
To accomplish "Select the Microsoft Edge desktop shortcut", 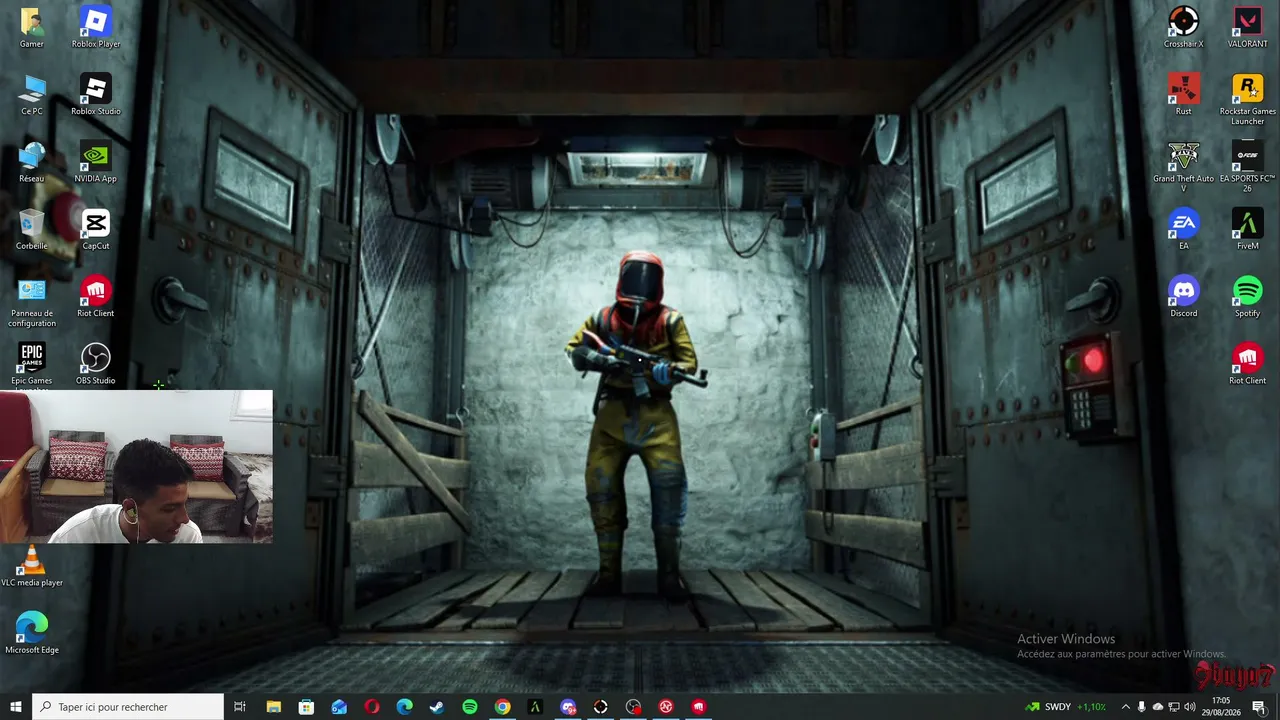I will tap(32, 633).
